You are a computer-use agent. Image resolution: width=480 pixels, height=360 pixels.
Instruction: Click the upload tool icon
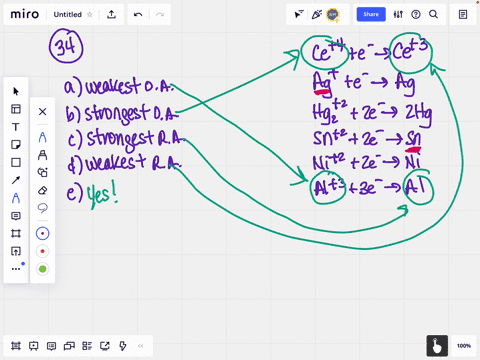(x=16, y=251)
